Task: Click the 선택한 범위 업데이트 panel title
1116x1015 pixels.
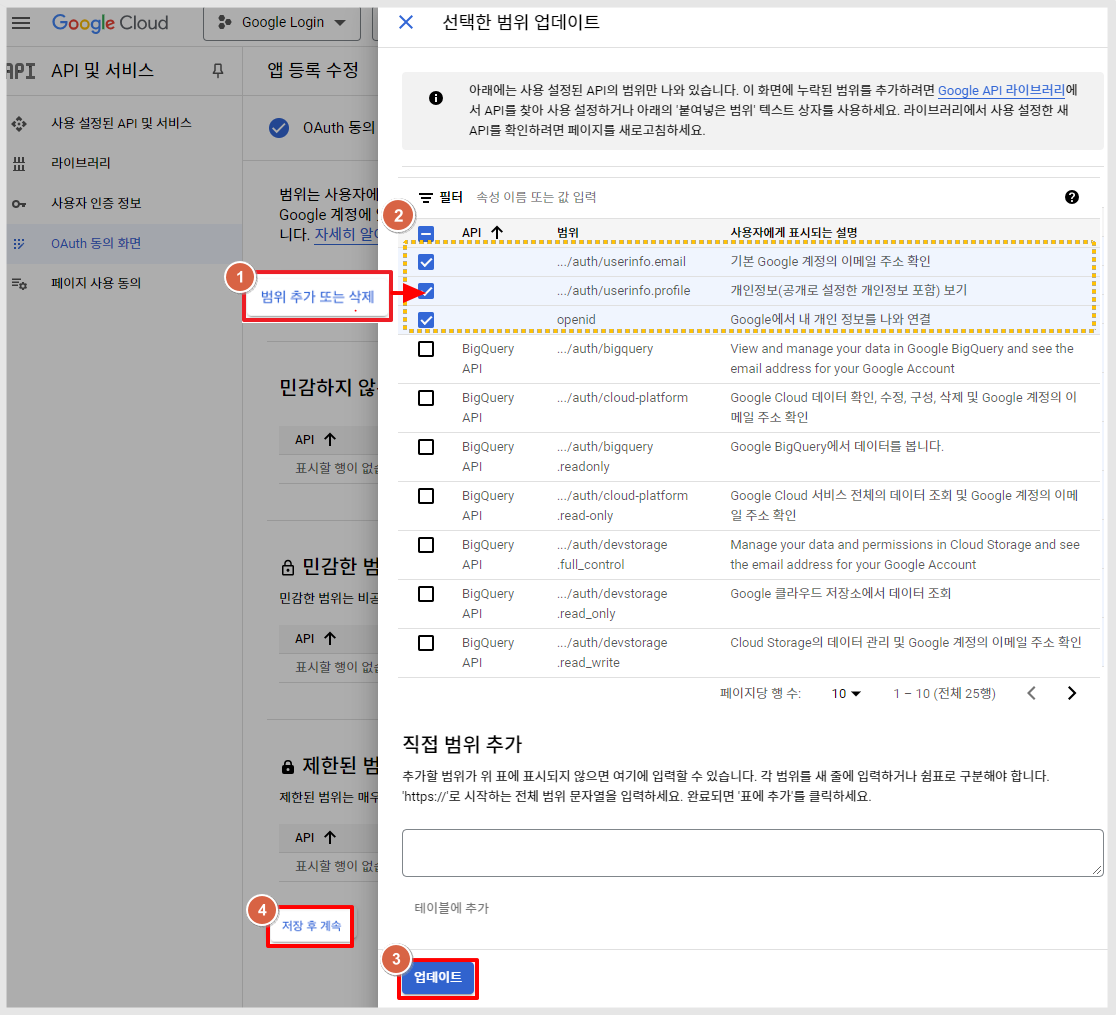Action: 521,22
